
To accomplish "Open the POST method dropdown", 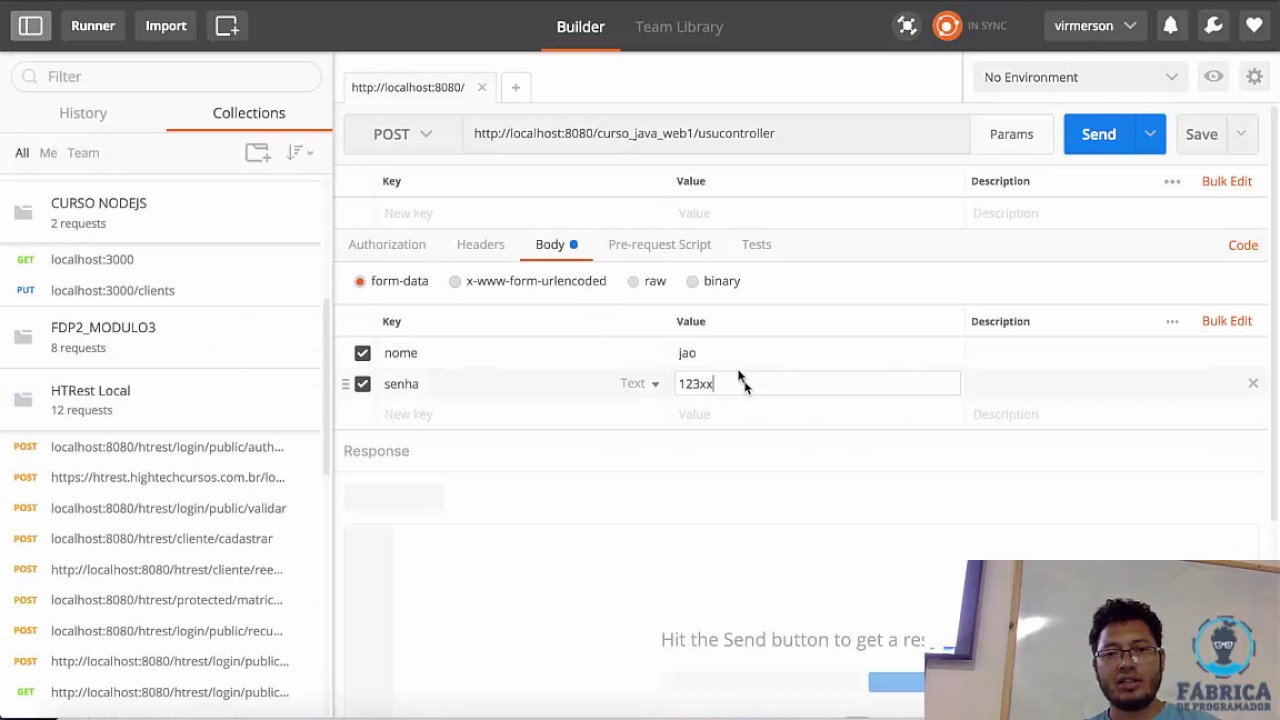I will 403,134.
